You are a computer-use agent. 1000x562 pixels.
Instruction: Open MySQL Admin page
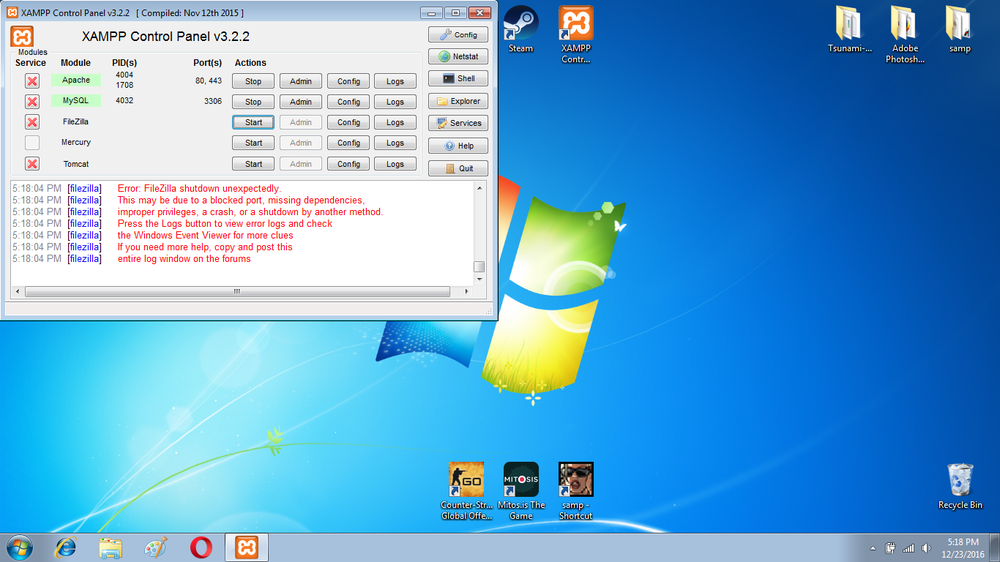click(300, 101)
